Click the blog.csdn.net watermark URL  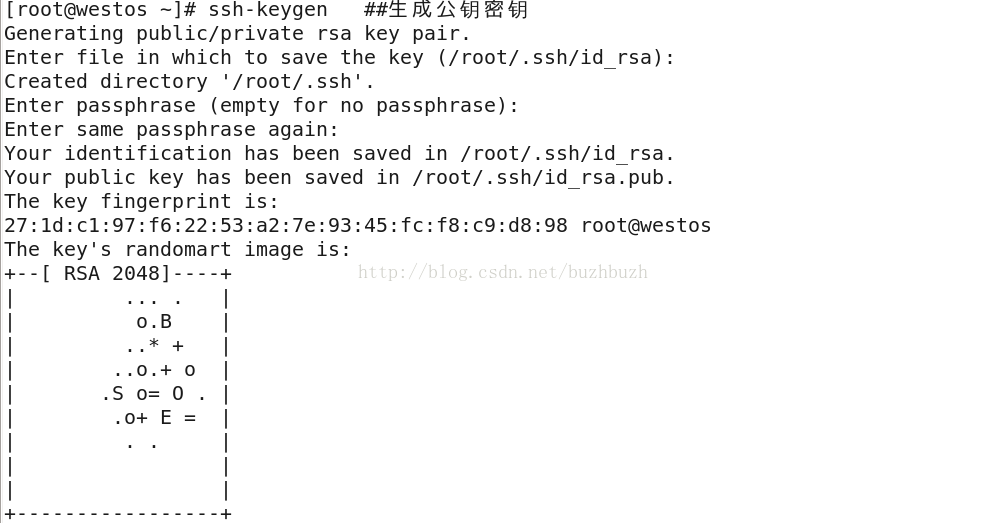tap(503, 272)
